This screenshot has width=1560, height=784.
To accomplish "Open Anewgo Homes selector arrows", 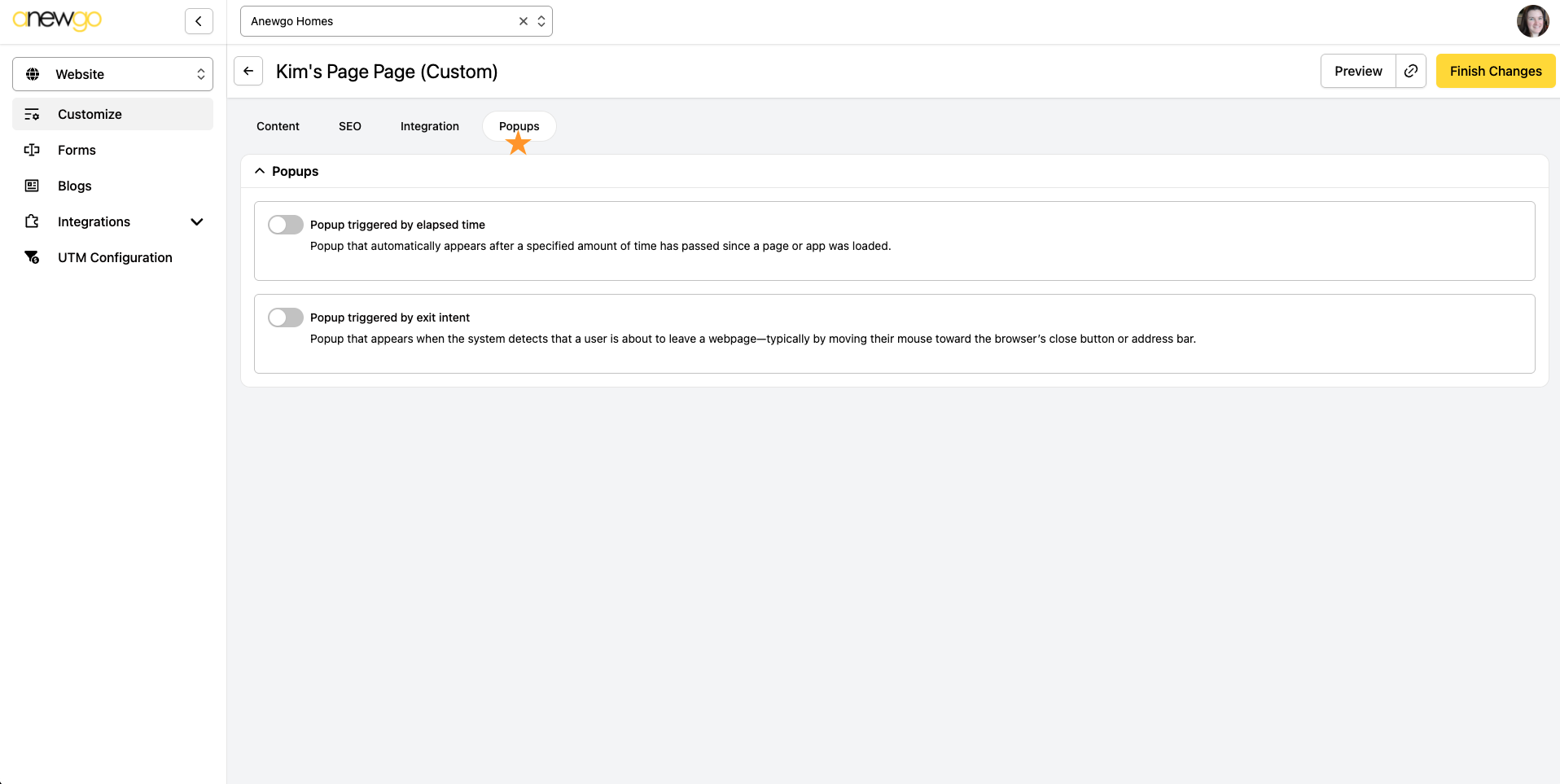I will (x=541, y=21).
